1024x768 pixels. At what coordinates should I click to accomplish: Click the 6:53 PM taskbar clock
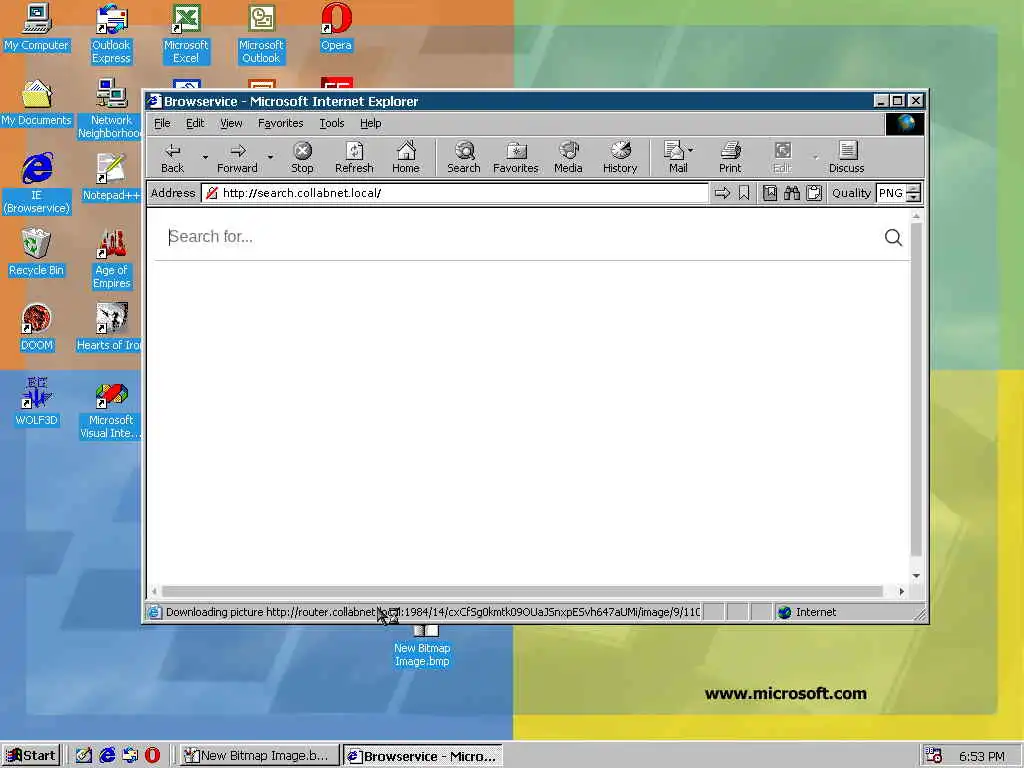tap(982, 756)
